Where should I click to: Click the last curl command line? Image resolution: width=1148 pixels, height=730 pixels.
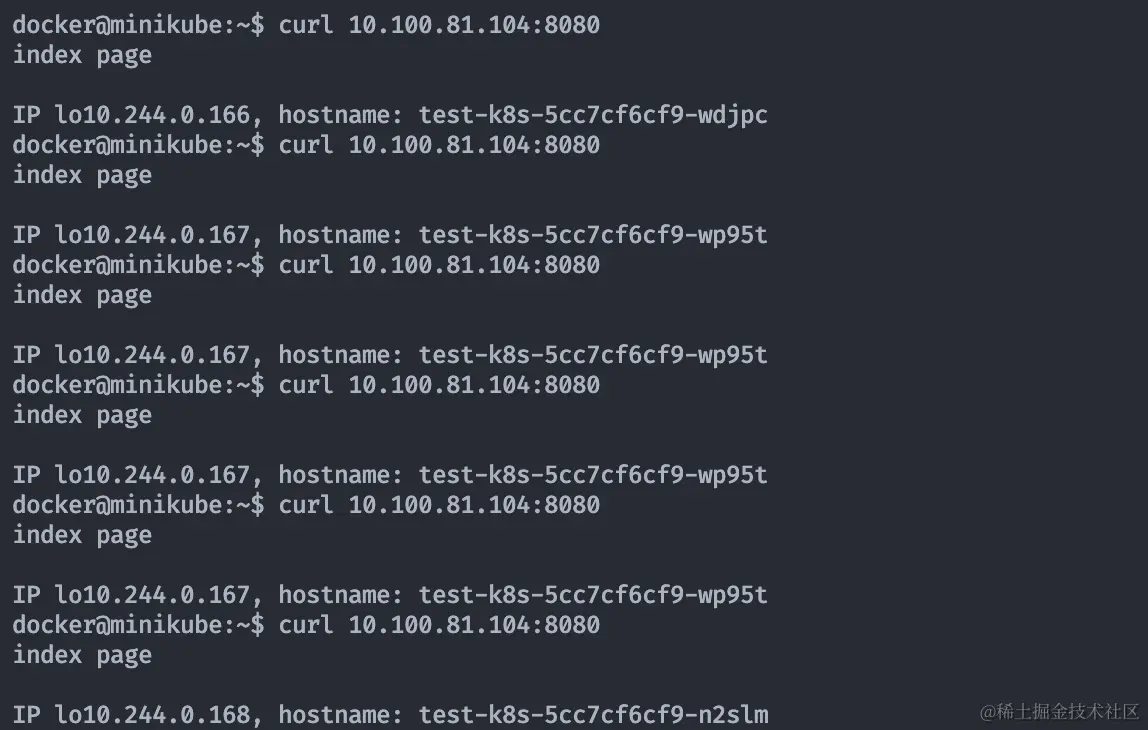click(439, 625)
